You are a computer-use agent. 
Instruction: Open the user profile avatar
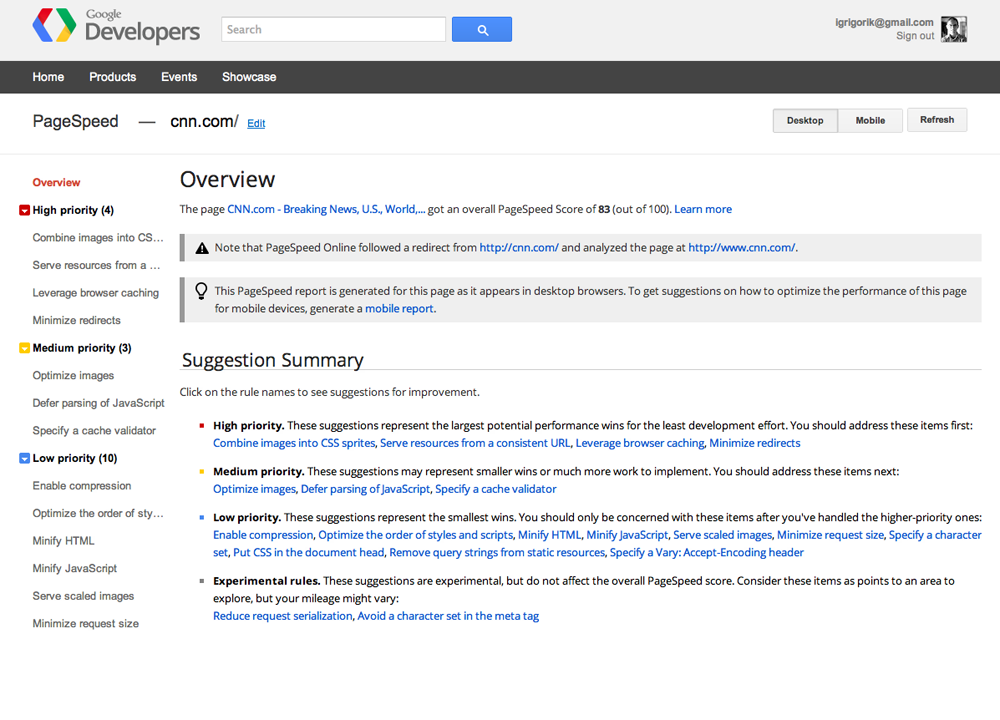point(953,29)
